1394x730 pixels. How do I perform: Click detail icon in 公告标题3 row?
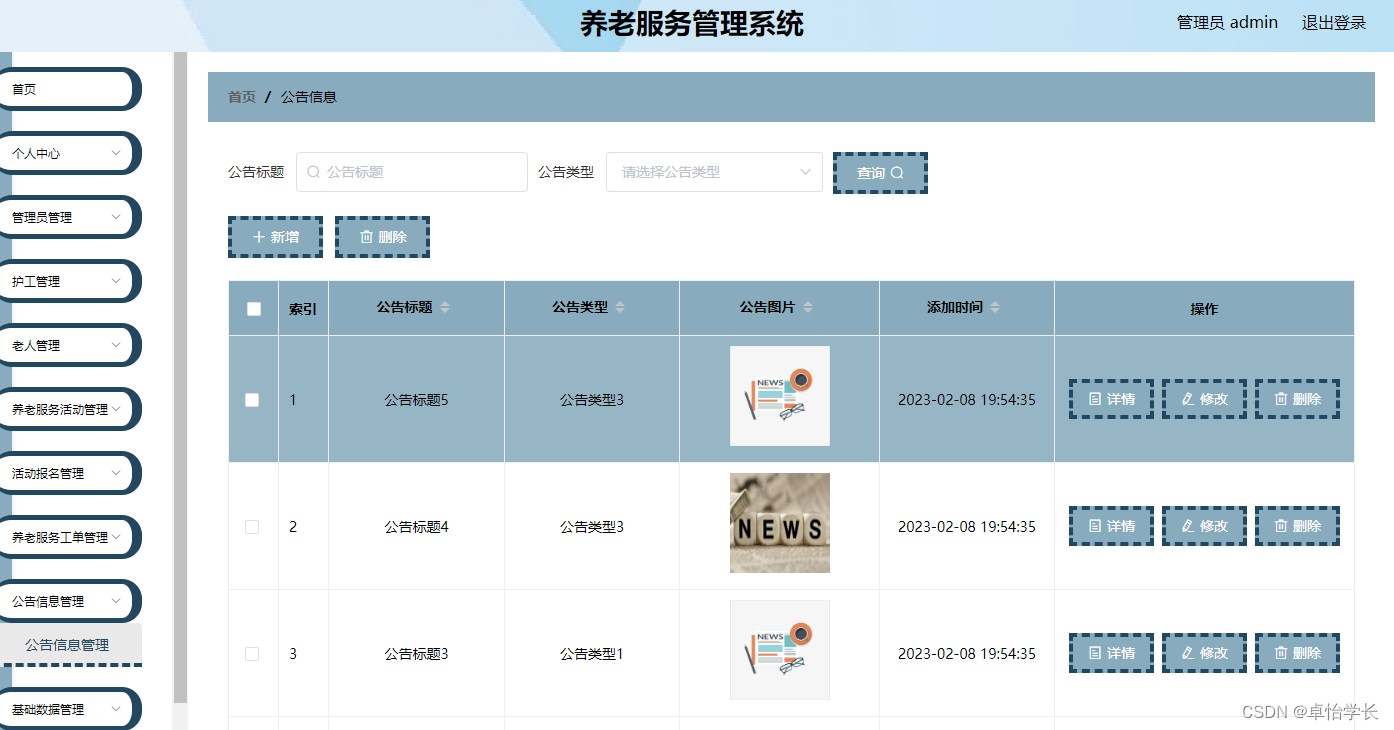[x=1095, y=653]
